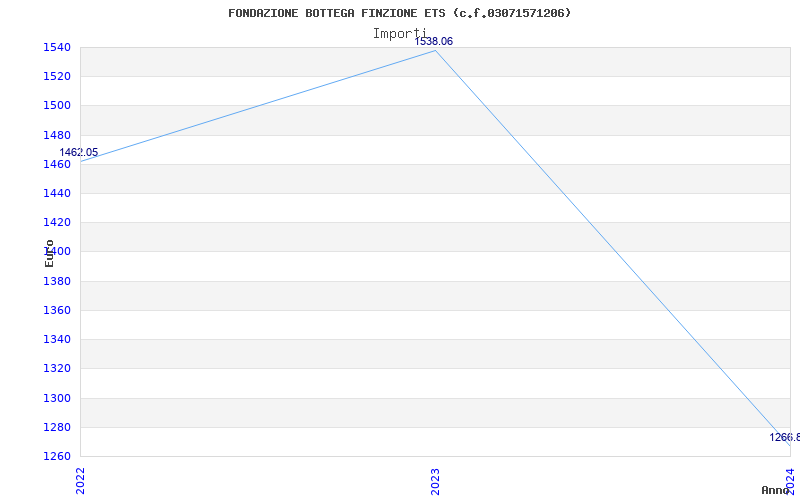Click the 2023 x-axis label

[435, 481]
